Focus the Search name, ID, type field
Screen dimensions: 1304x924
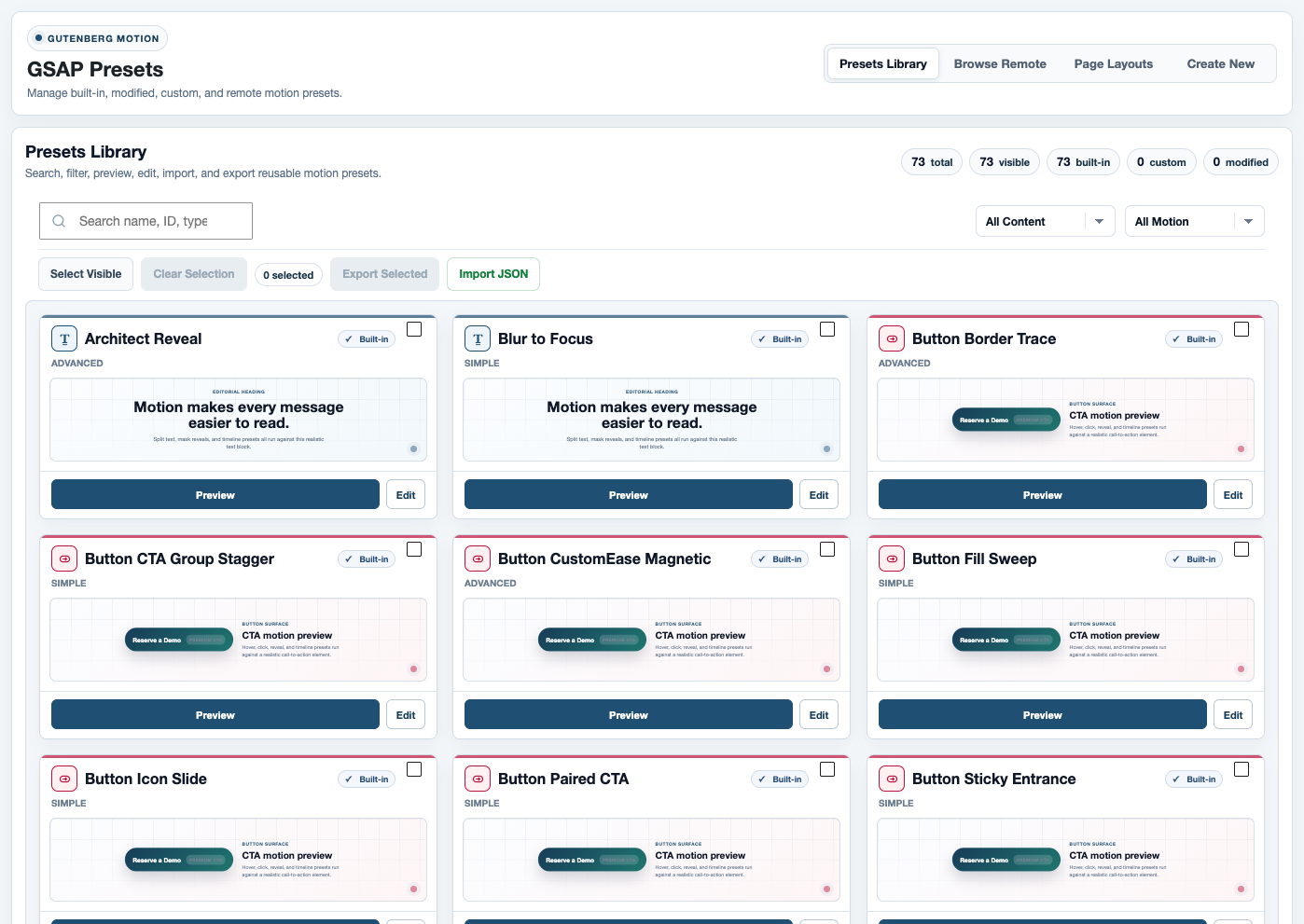point(146,221)
